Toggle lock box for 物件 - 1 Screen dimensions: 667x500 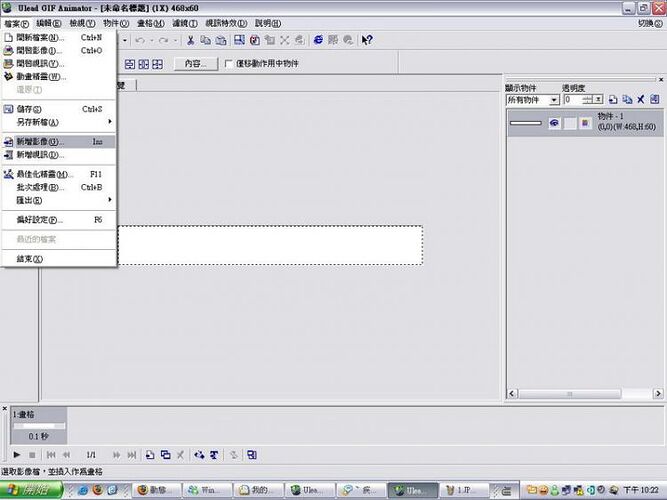click(x=570, y=123)
